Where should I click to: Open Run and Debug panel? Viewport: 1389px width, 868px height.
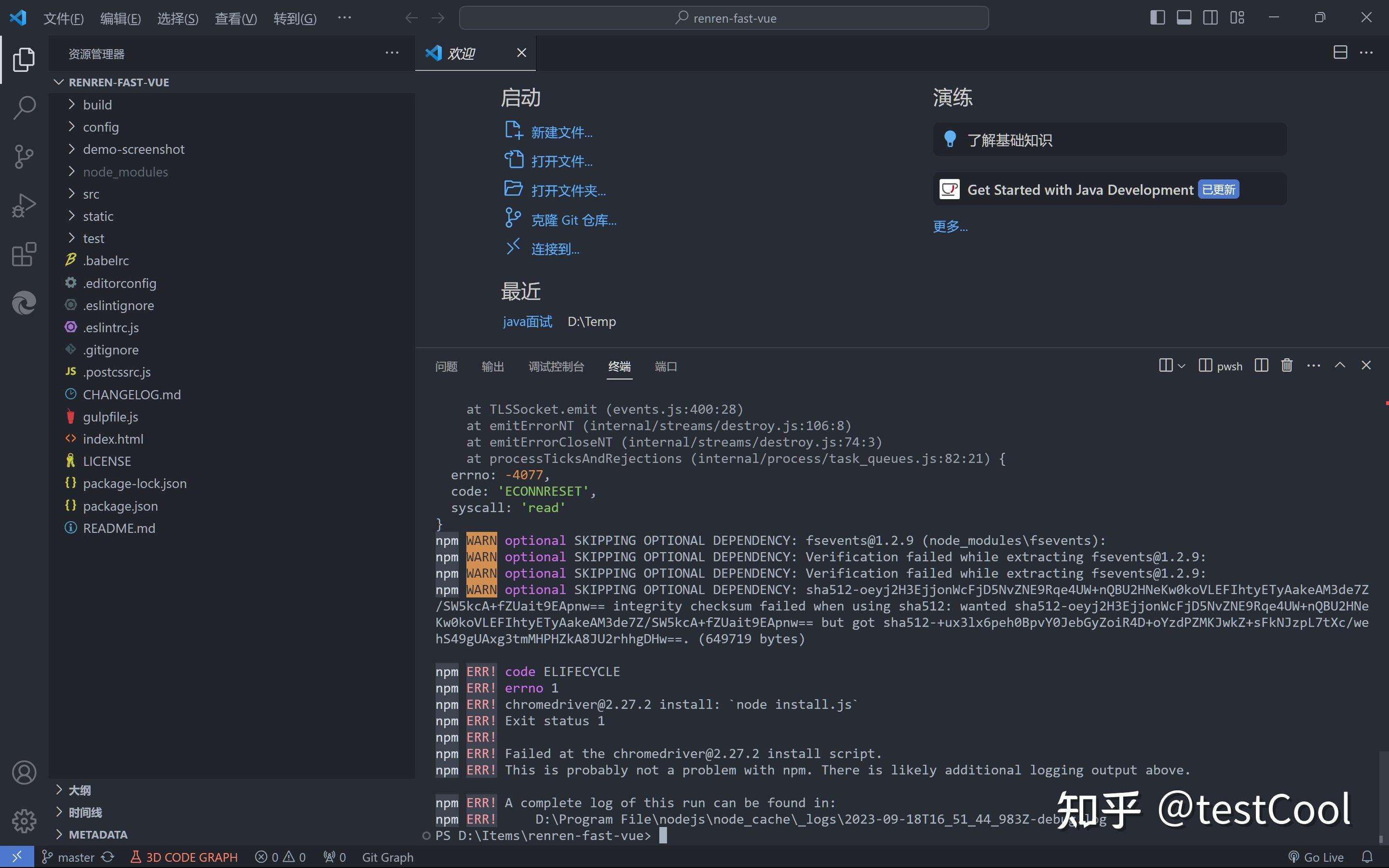click(x=24, y=204)
